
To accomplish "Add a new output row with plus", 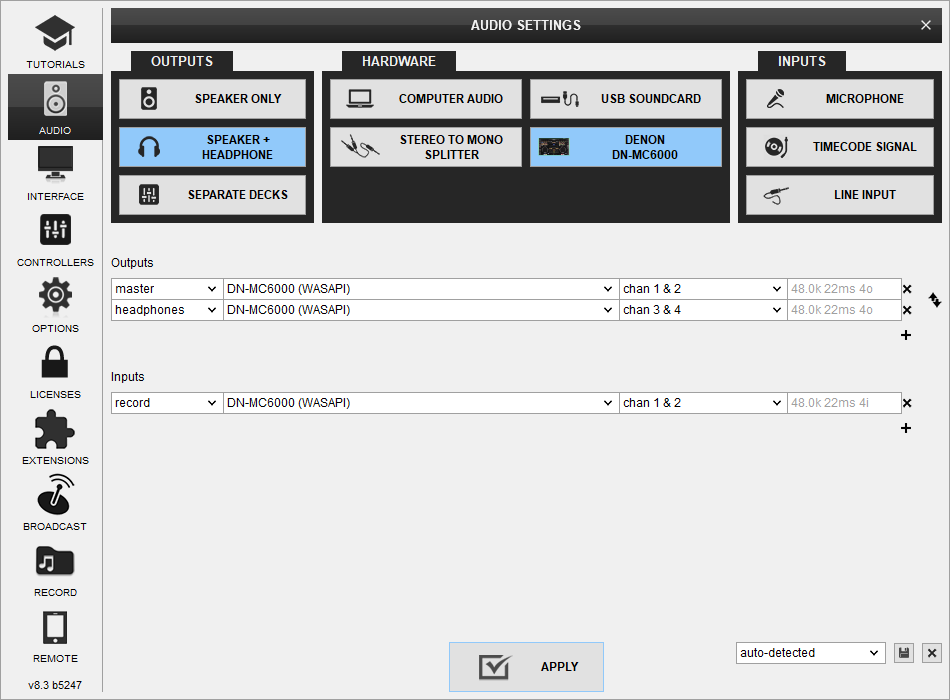I will click(x=906, y=335).
